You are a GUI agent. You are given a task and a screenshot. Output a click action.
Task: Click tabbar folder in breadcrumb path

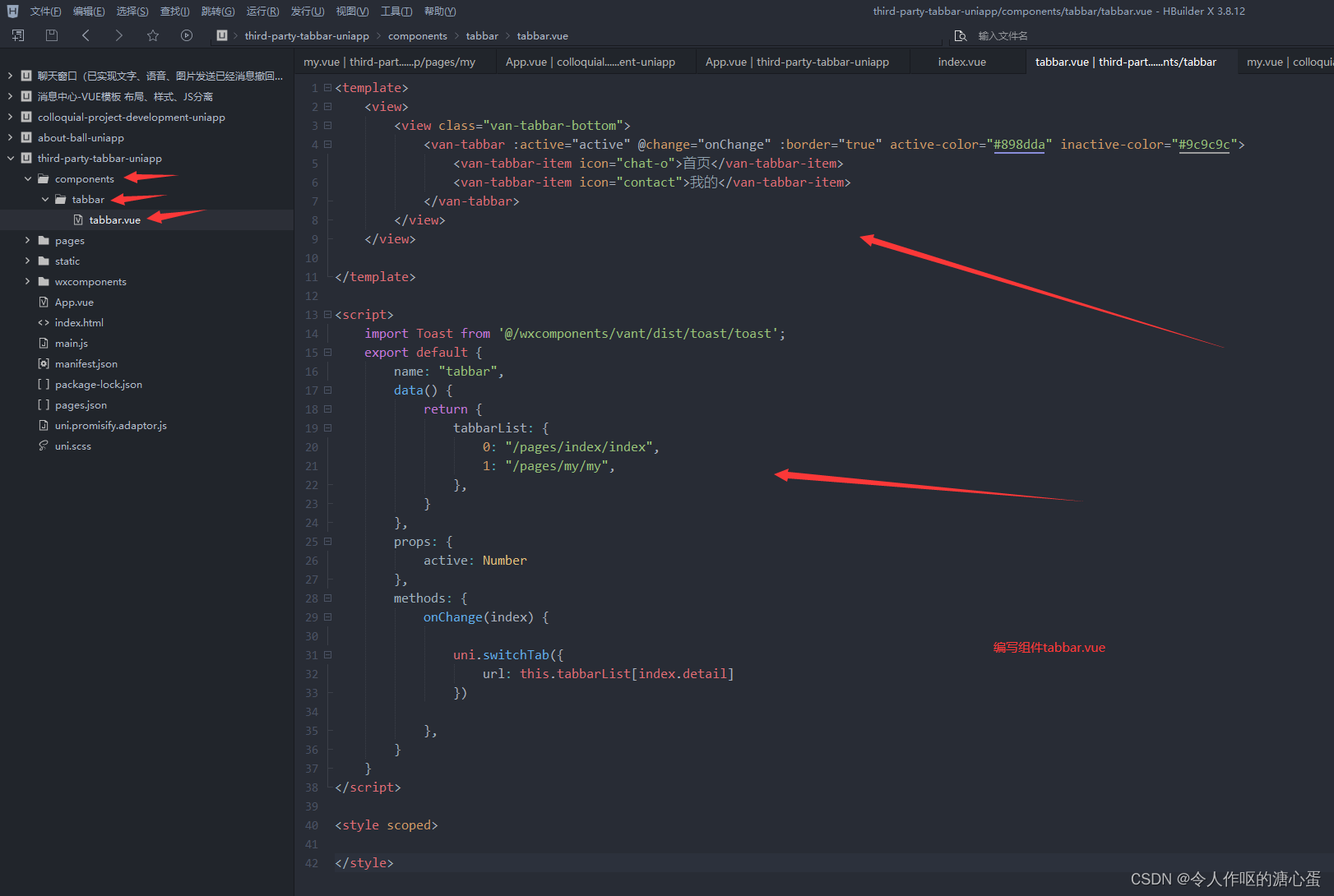(482, 35)
